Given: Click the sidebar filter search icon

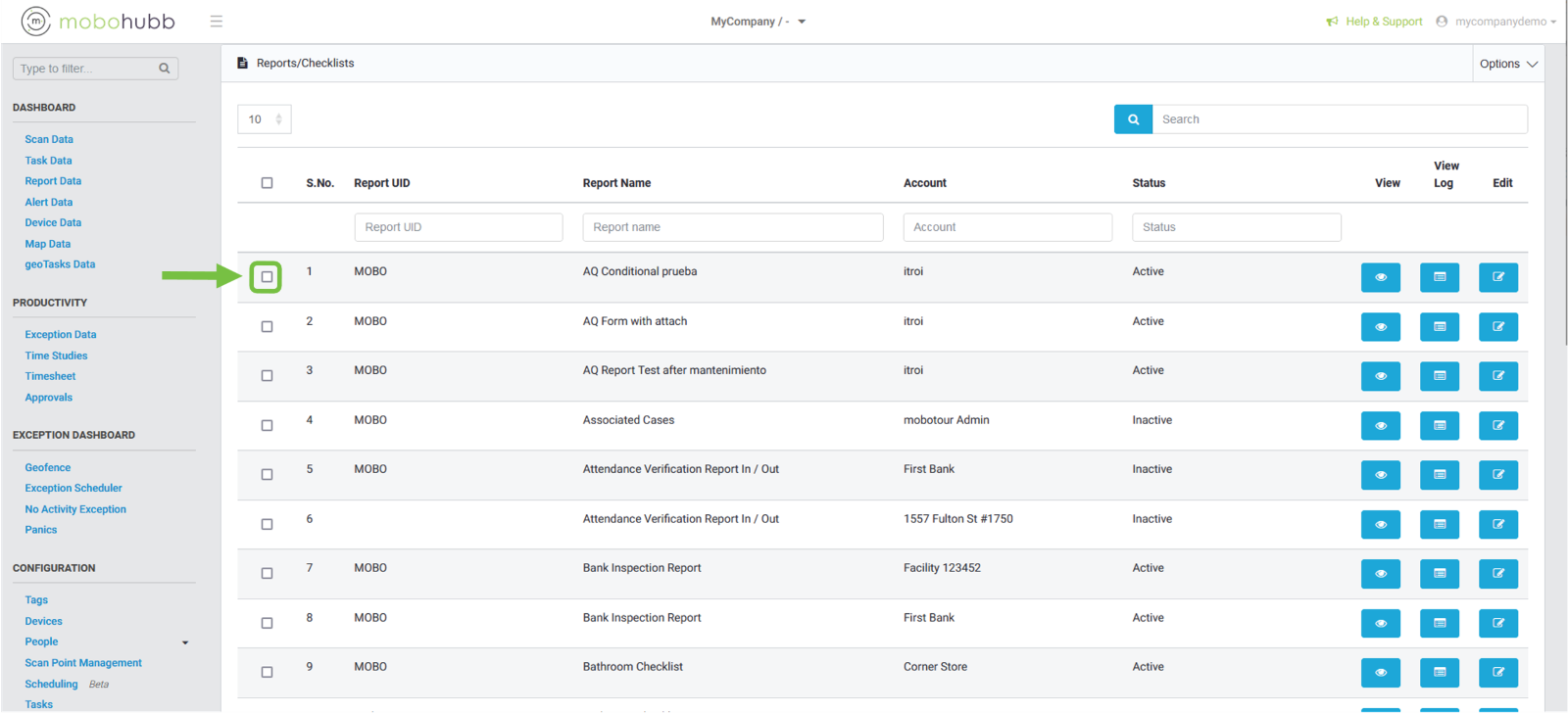Looking at the screenshot, I should (x=165, y=69).
